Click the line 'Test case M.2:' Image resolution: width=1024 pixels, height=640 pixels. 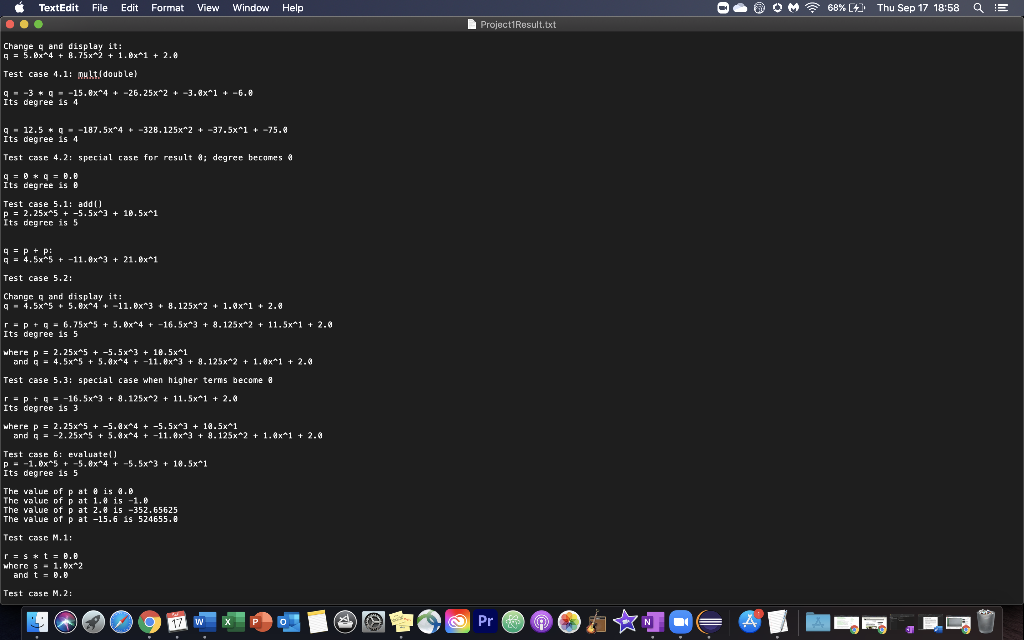[x=38, y=593]
